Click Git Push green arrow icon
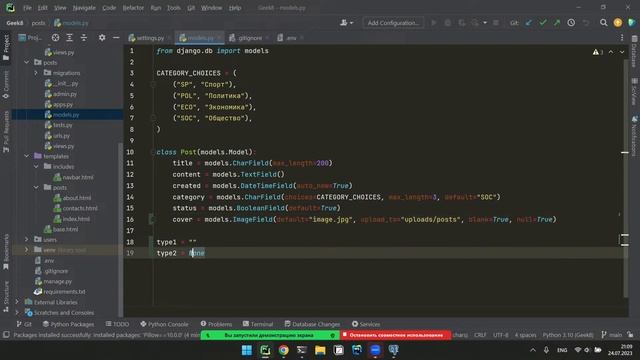640x360 pixels. pyautogui.click(x=557, y=23)
